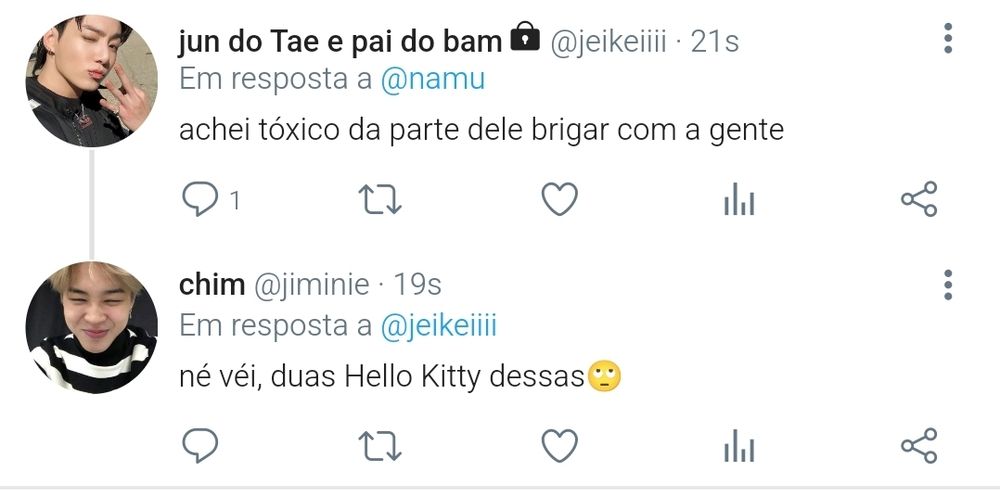
Task: Like the tweet saying 'achei tóxico'
Action: pos(560,200)
